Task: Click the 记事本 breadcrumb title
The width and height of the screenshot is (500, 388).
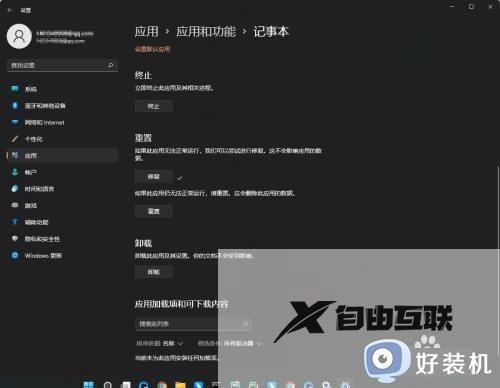Action: (271, 32)
